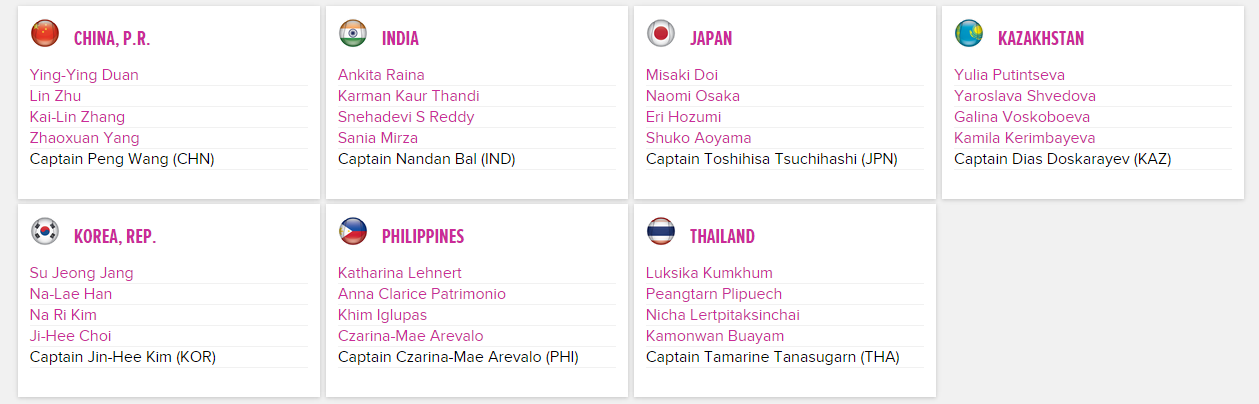Select Yulia Putintseva from Kazakhstan team
This screenshot has height=404, width=1259.
[1009, 75]
